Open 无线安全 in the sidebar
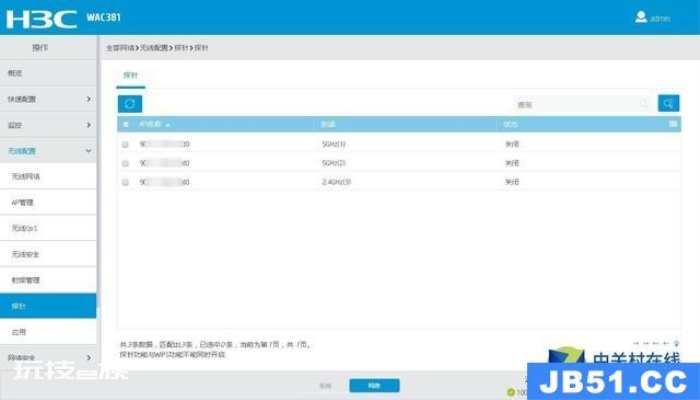 (x=48, y=254)
